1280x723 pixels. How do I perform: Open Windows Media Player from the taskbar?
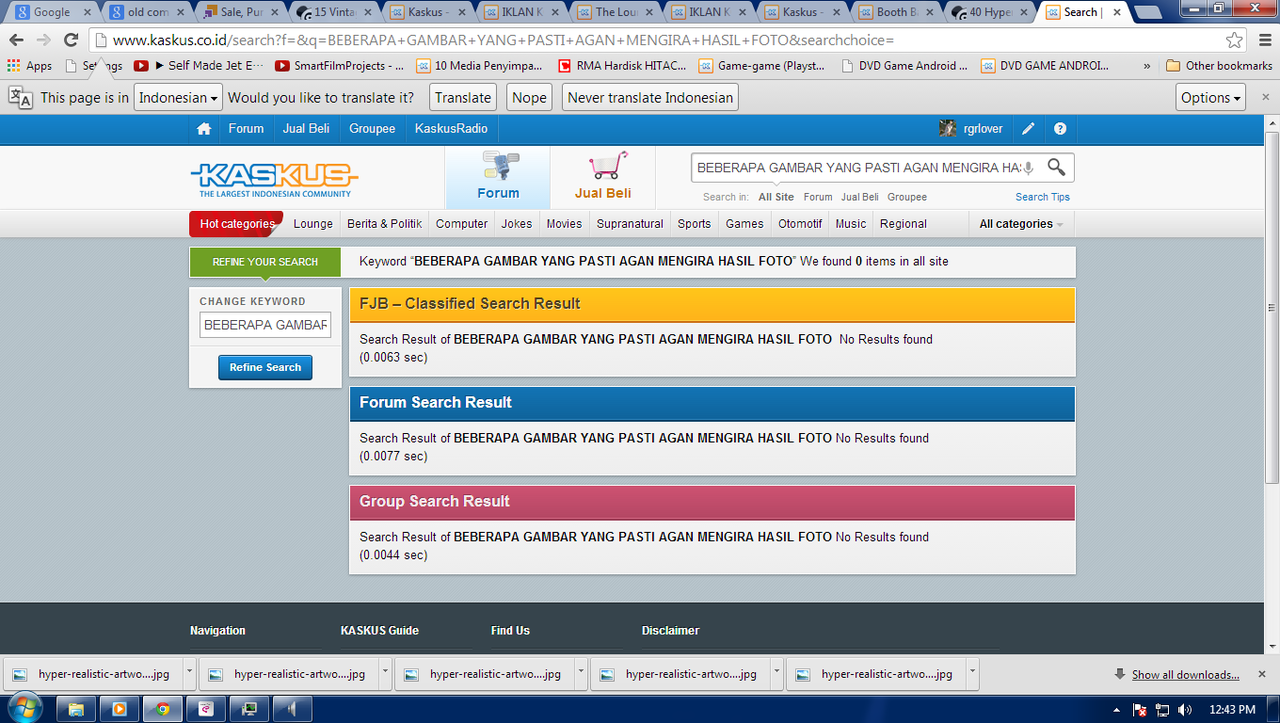point(119,709)
